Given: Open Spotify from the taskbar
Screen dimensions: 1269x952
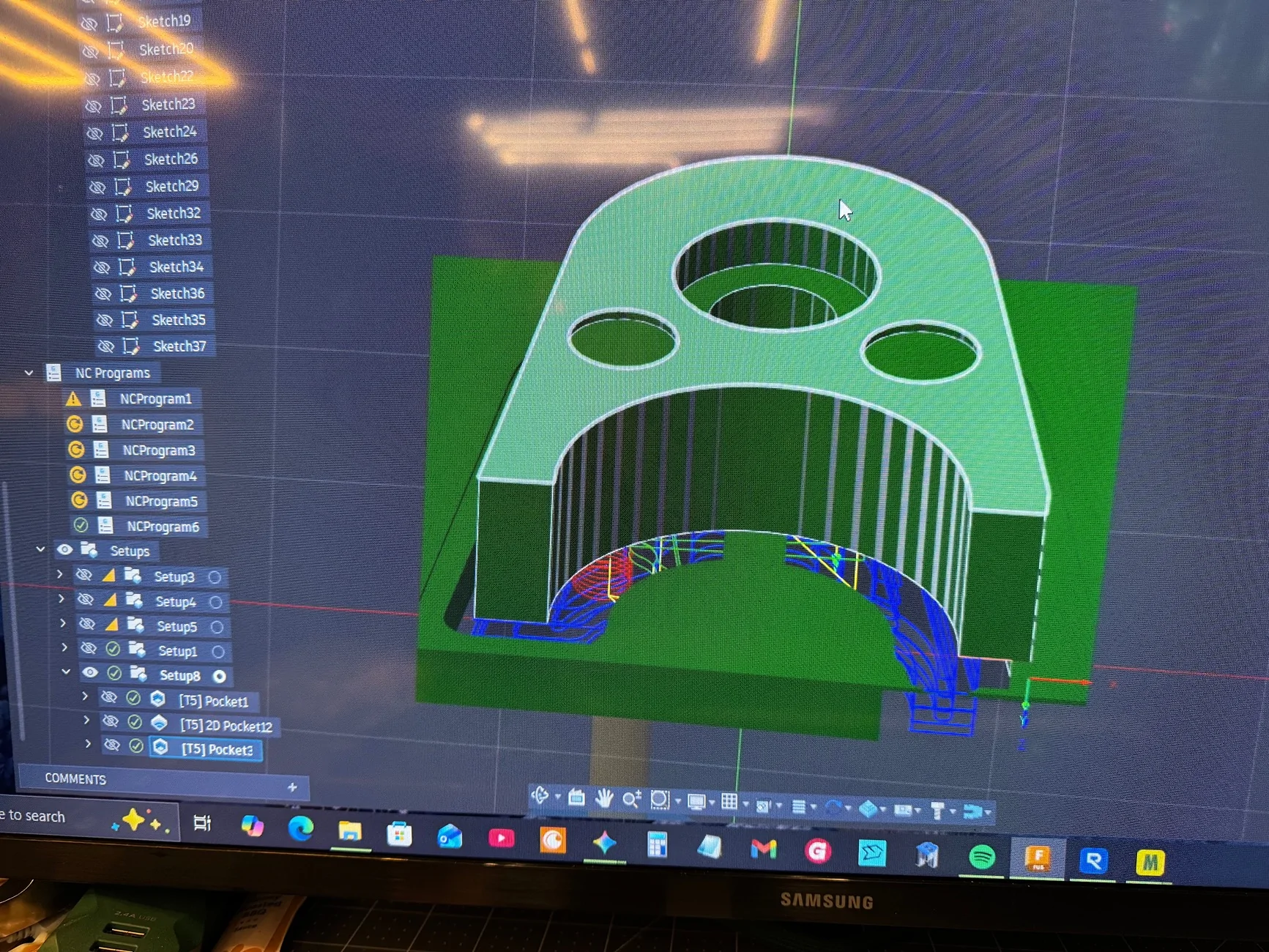Looking at the screenshot, I should [x=981, y=856].
